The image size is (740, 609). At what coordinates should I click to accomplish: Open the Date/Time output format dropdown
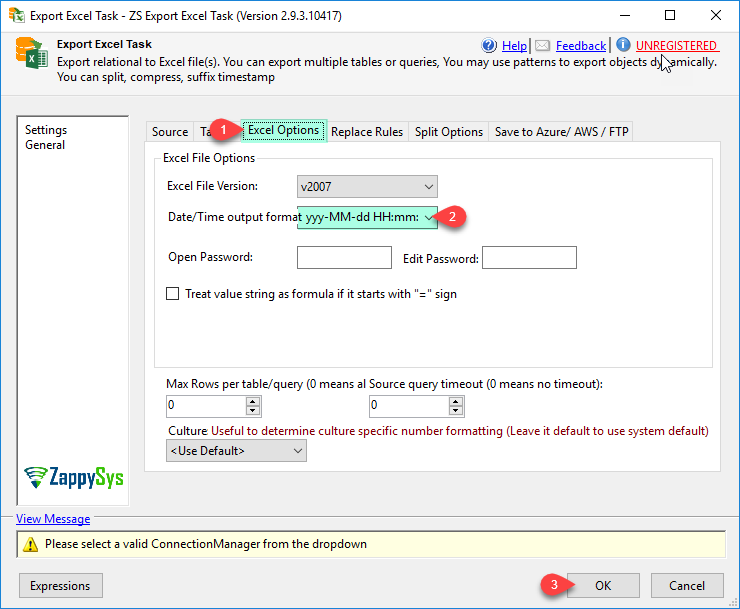(x=367, y=217)
